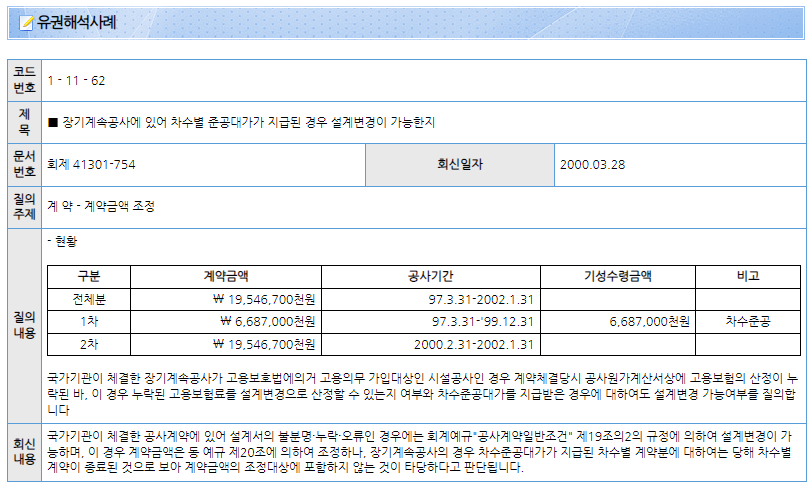Select the 차수준공 remark cell

click(x=748, y=321)
